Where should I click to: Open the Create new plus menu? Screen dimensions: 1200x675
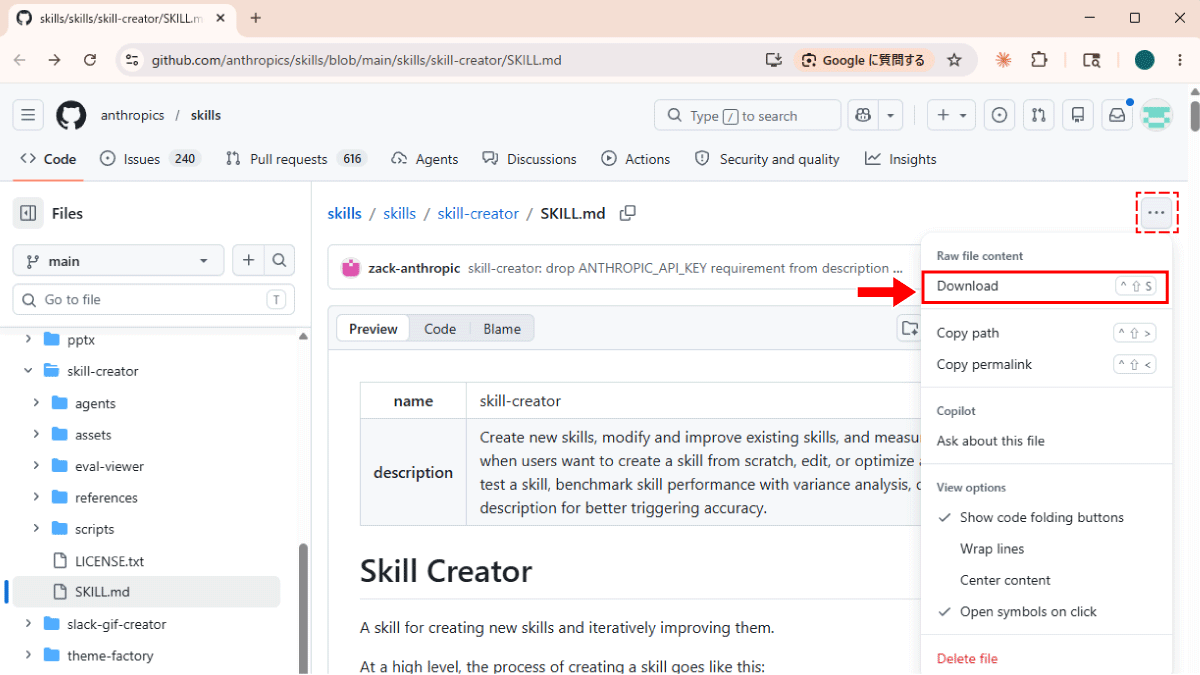click(x=951, y=115)
